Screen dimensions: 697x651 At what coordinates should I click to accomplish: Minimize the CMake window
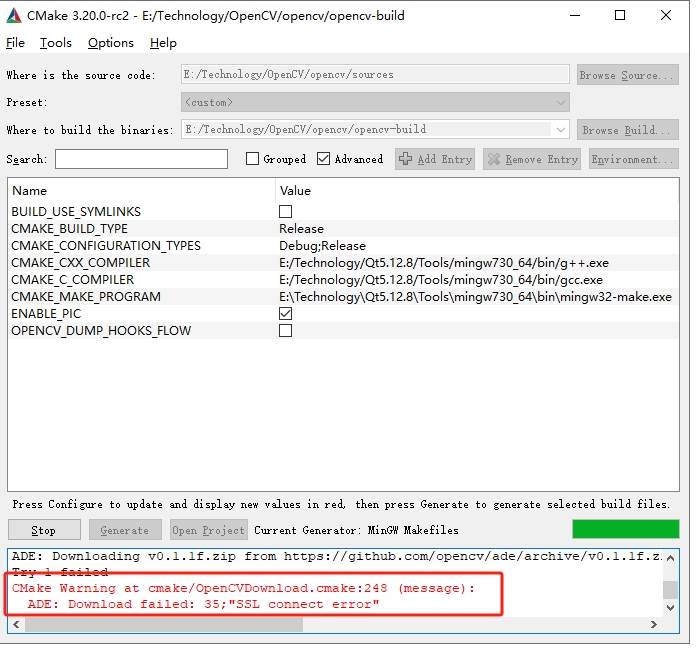point(575,16)
